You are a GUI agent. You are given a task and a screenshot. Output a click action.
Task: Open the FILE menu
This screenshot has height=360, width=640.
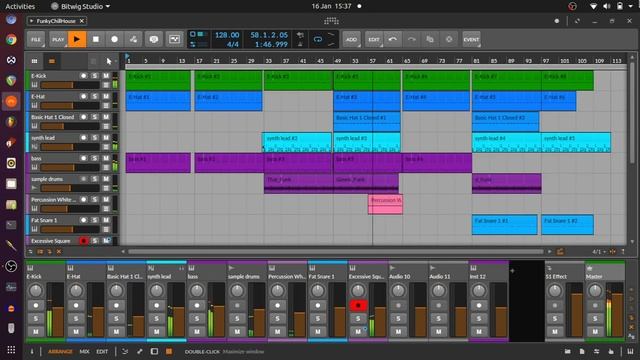36,39
